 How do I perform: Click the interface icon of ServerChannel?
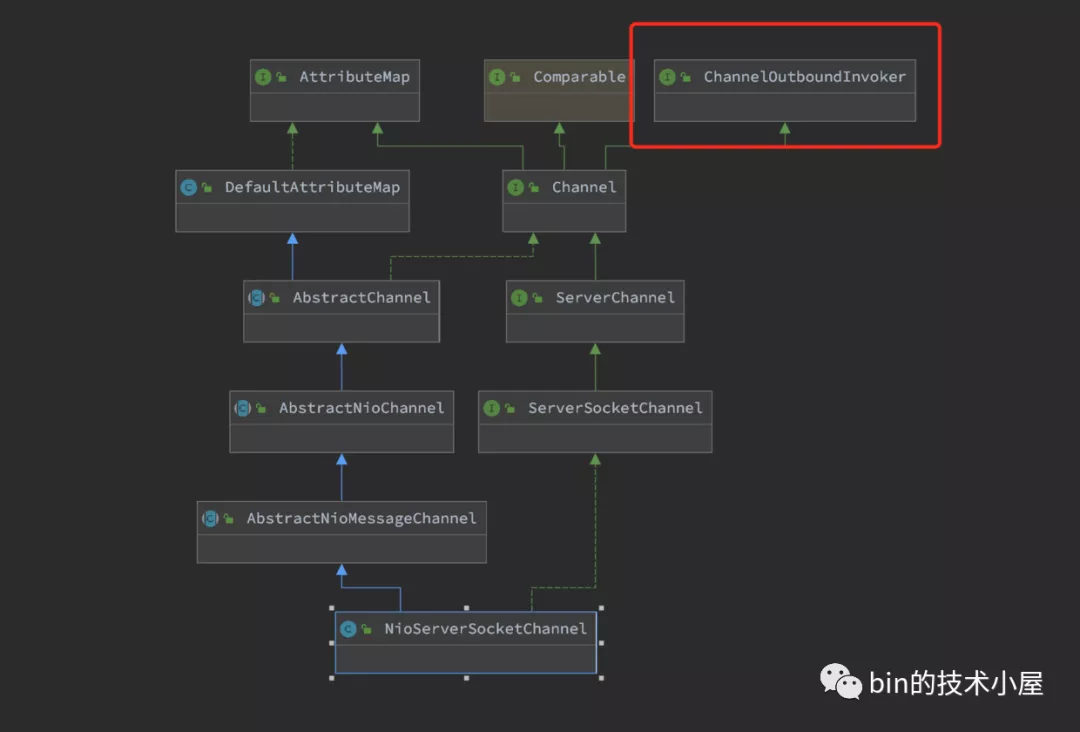tap(519, 297)
